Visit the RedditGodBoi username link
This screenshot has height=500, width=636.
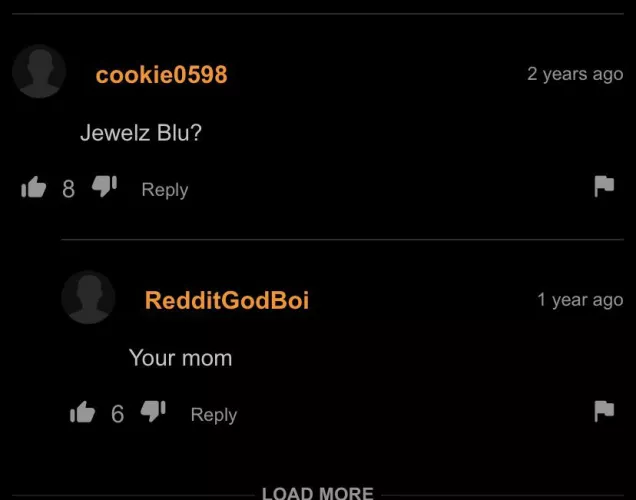(227, 300)
